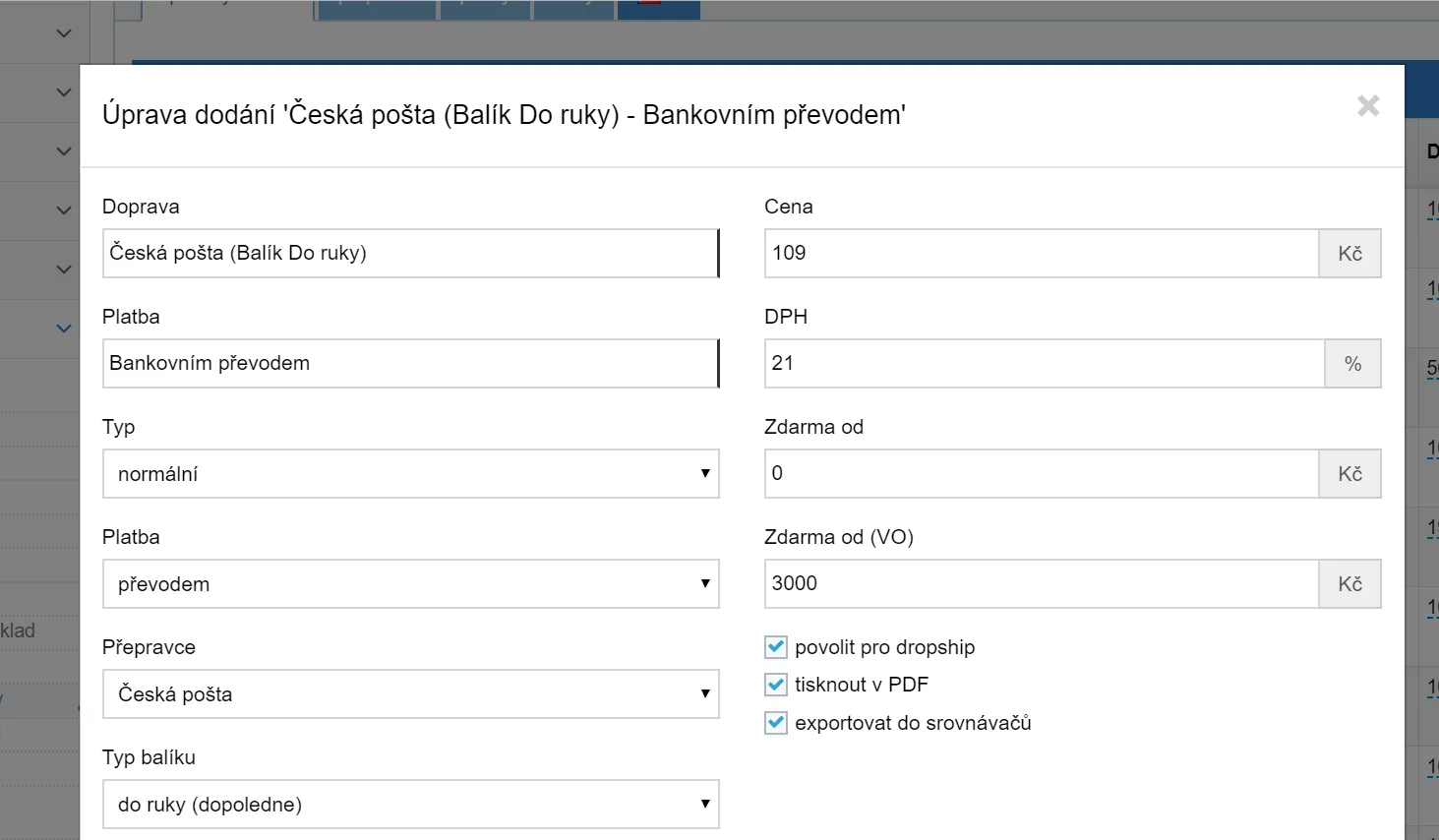This screenshot has width=1439, height=840.
Task: Expand the topmost sidebar chevron
Action: point(64,33)
